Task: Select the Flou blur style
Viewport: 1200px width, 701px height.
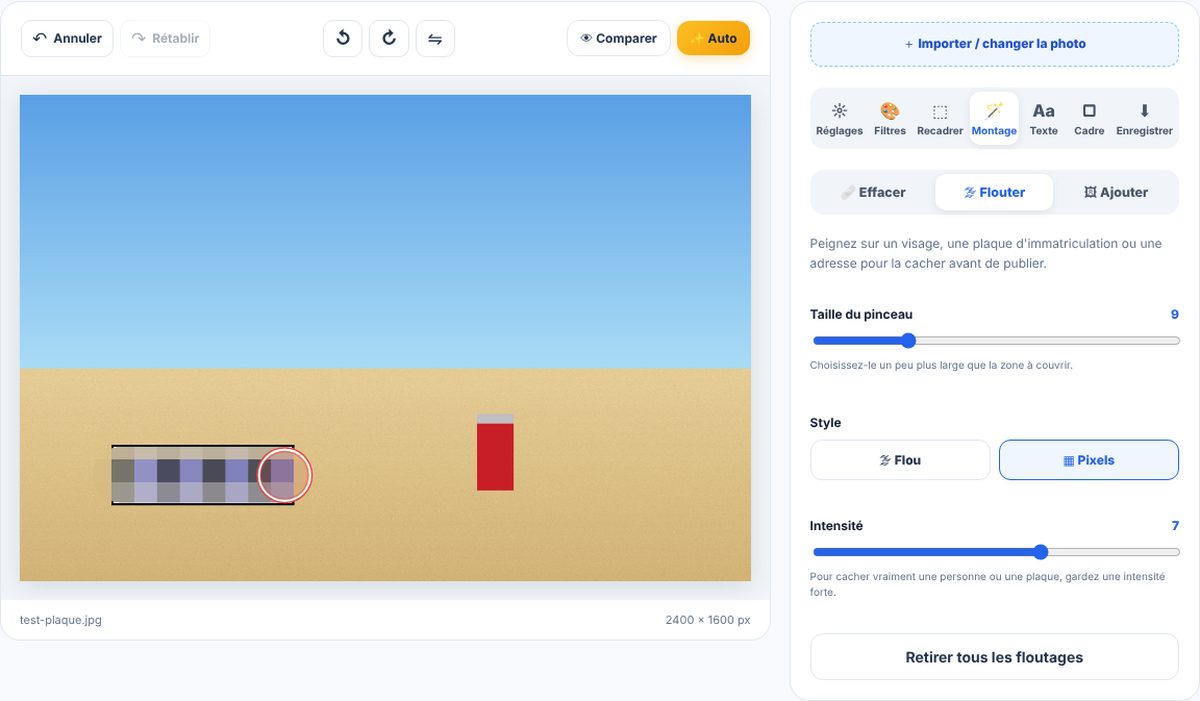Action: coord(900,460)
